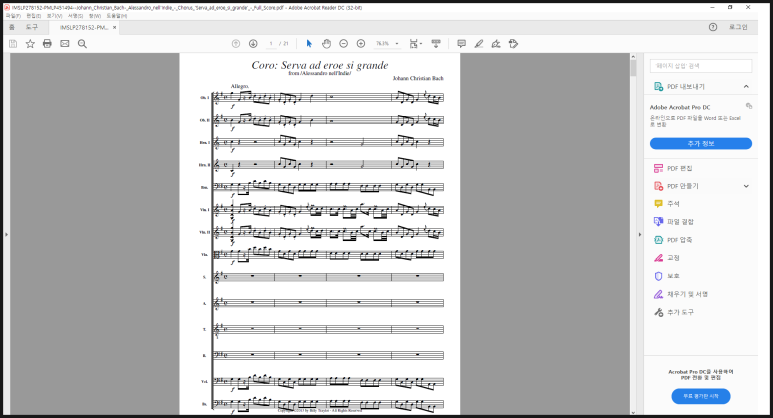The height and width of the screenshot is (418, 773).
Task: Send file by email icon
Action: 65,44
